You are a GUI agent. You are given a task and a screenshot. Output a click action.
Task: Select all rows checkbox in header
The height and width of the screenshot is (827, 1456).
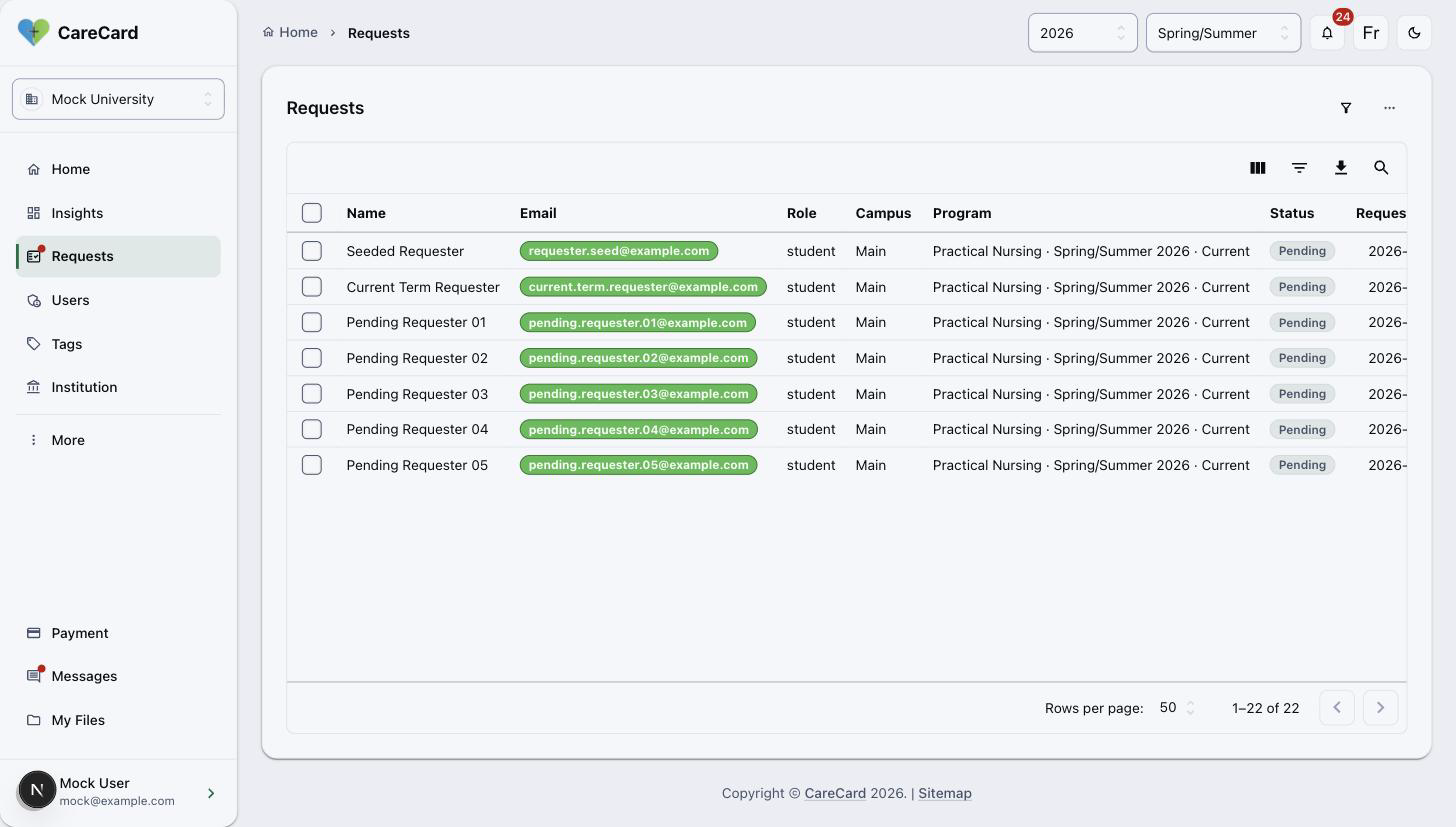pos(312,213)
